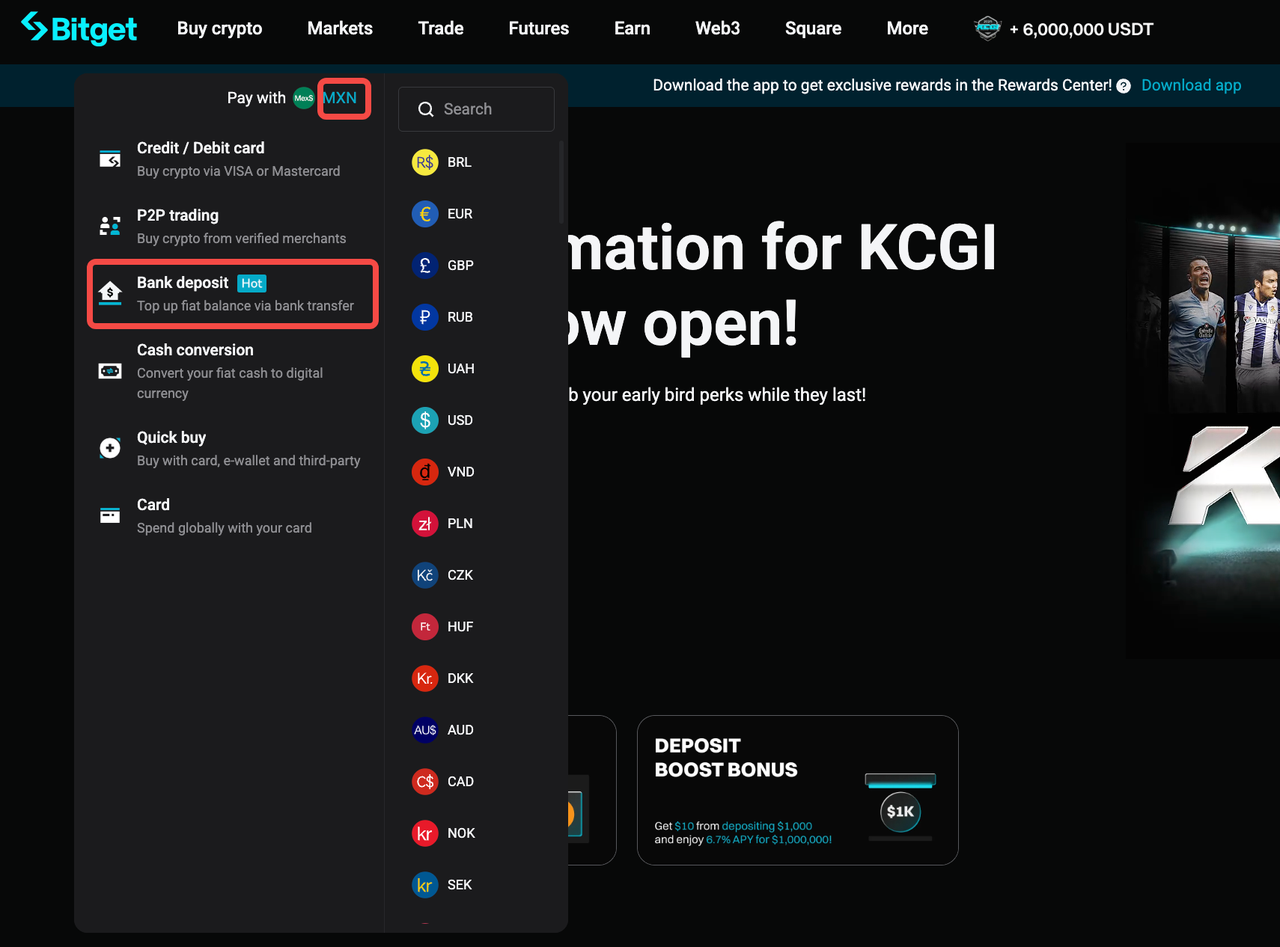Click the Card menu icon
This screenshot has height=947, width=1280.
tap(110, 516)
